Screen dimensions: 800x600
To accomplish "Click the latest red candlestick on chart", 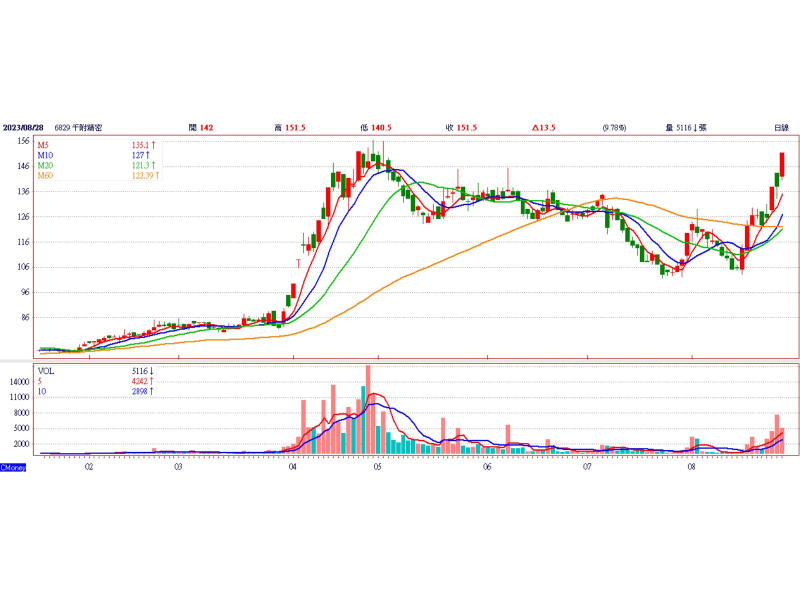I will coord(782,164).
